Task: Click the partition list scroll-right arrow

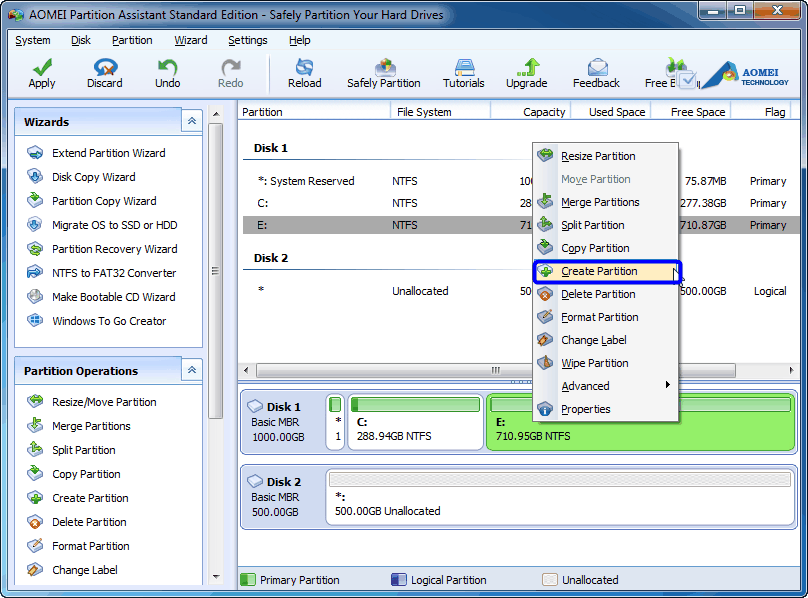Action: point(792,370)
